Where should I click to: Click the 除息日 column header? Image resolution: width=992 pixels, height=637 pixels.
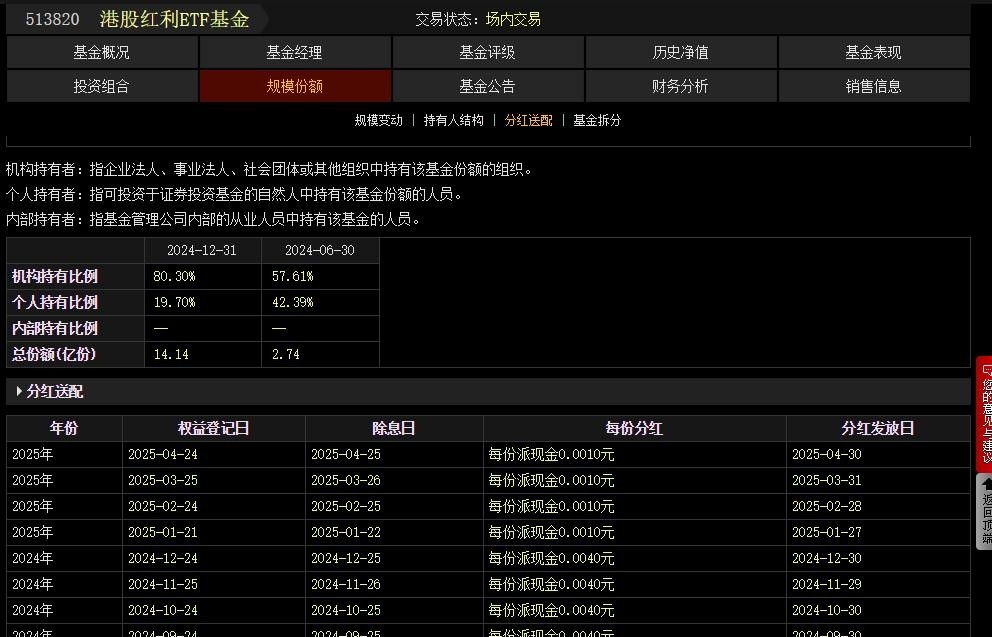[x=394, y=428]
